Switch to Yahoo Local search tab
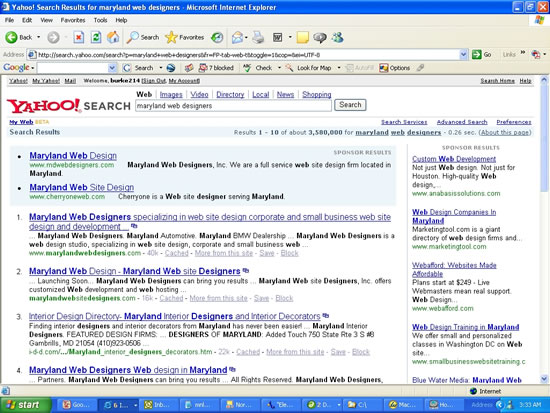Viewport: 550px width, 413px height. pyautogui.click(x=261, y=94)
